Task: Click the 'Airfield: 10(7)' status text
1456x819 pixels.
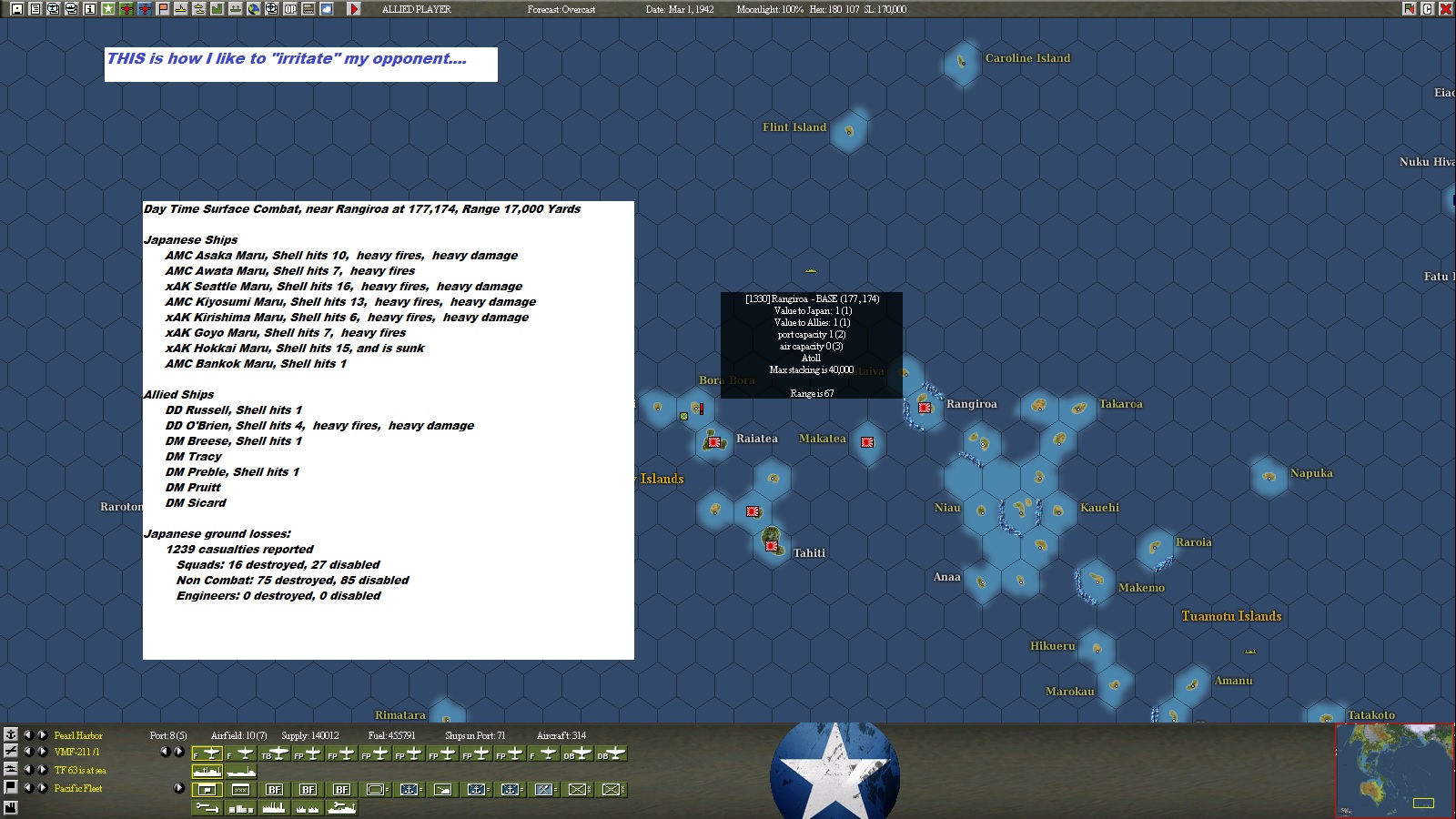Action: click(239, 735)
